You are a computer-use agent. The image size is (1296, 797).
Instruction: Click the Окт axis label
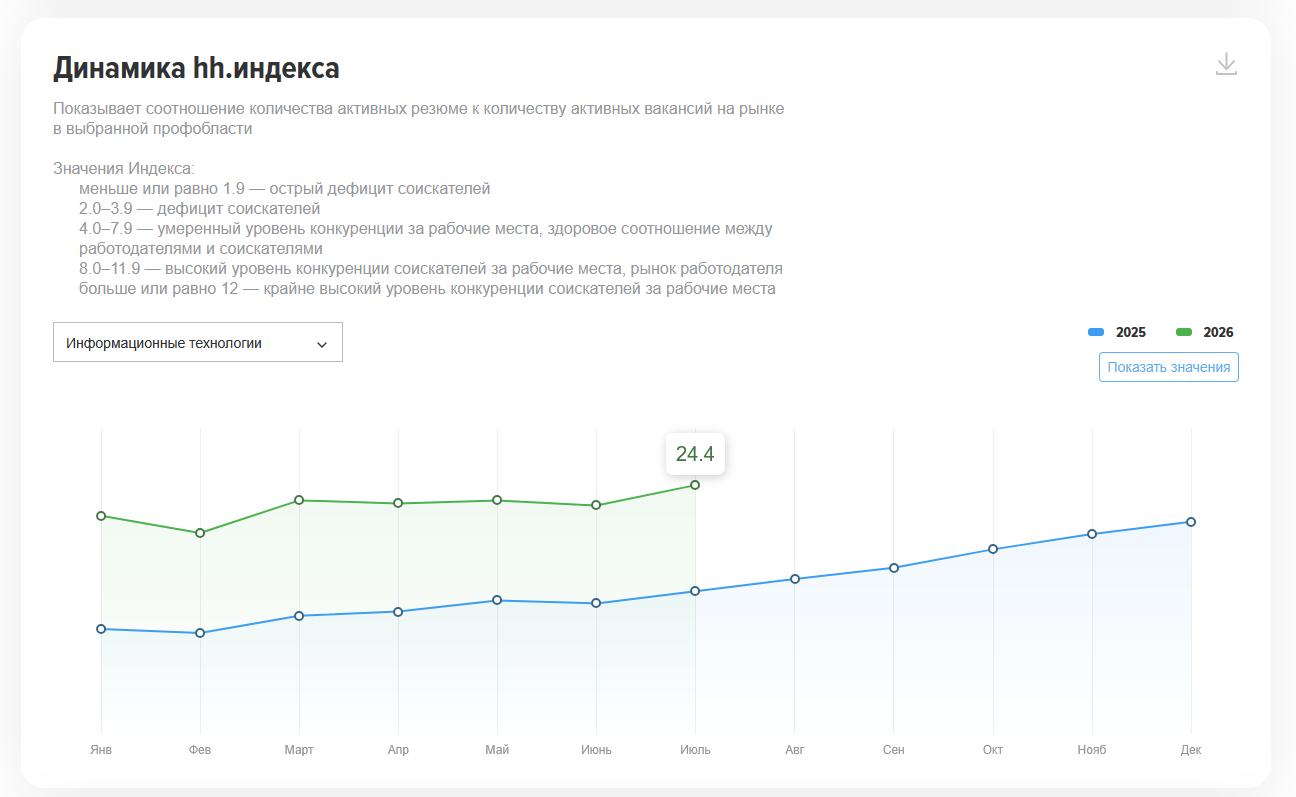(x=993, y=750)
